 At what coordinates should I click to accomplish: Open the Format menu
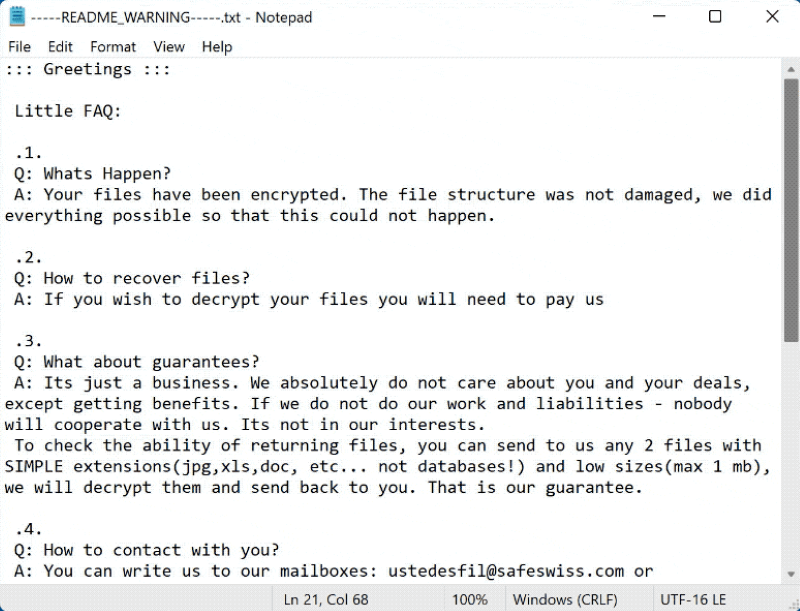pyautogui.click(x=113, y=47)
